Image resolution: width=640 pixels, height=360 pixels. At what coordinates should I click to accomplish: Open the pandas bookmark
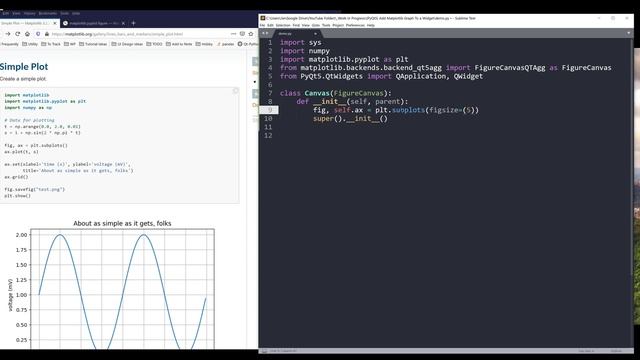click(x=225, y=44)
